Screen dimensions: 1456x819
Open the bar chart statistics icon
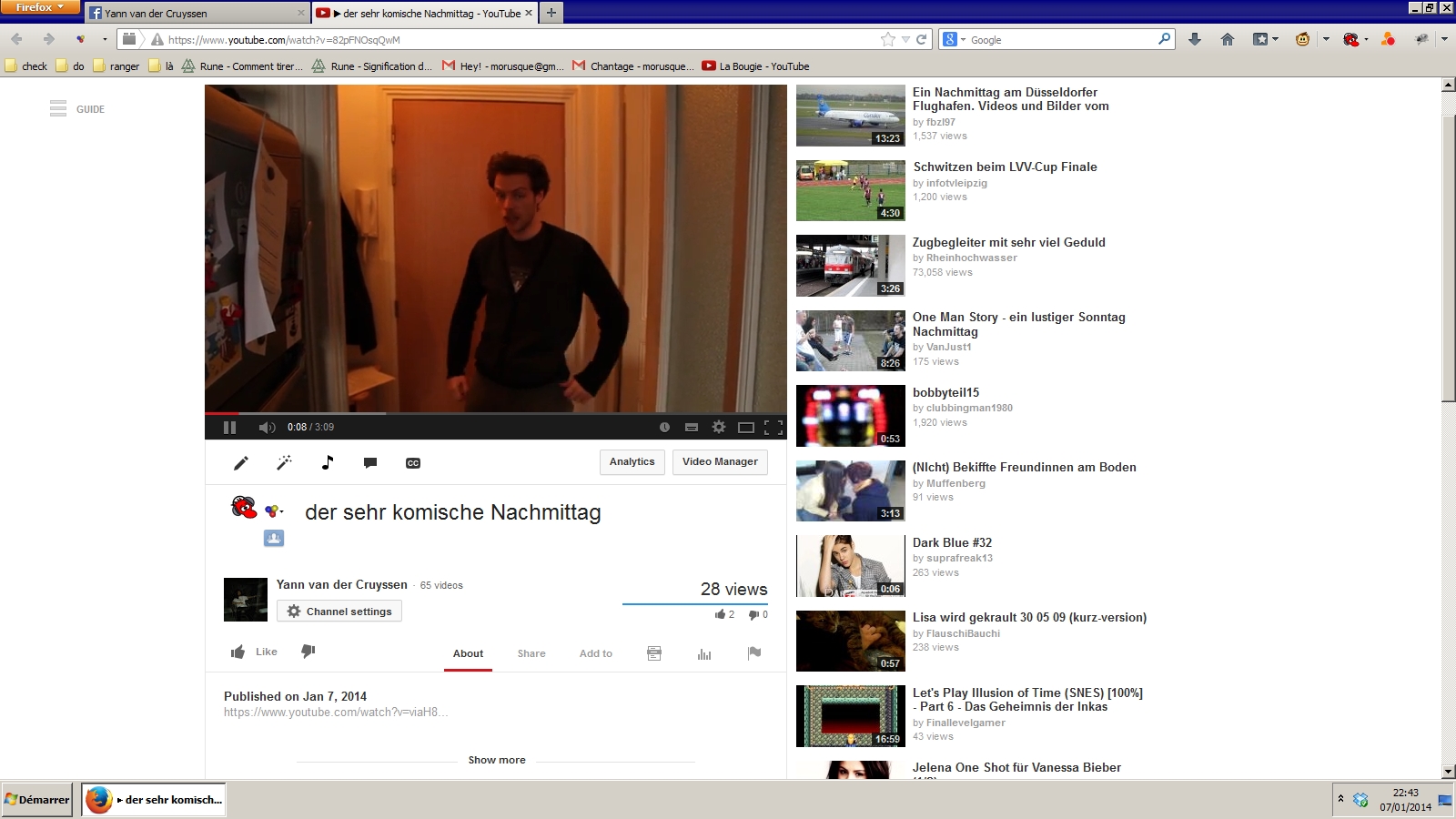pos(704,653)
